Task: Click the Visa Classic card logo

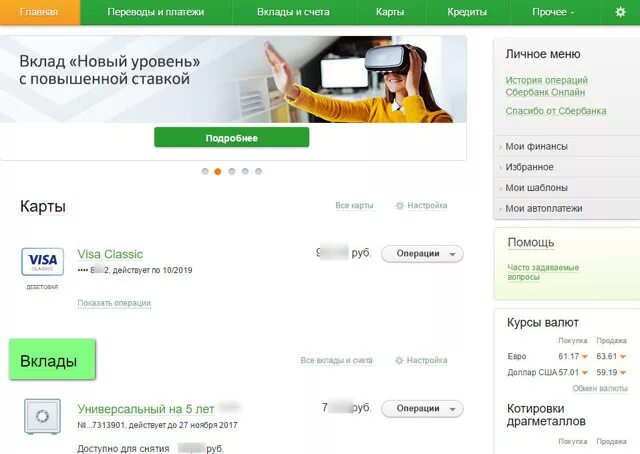Action: (42, 262)
